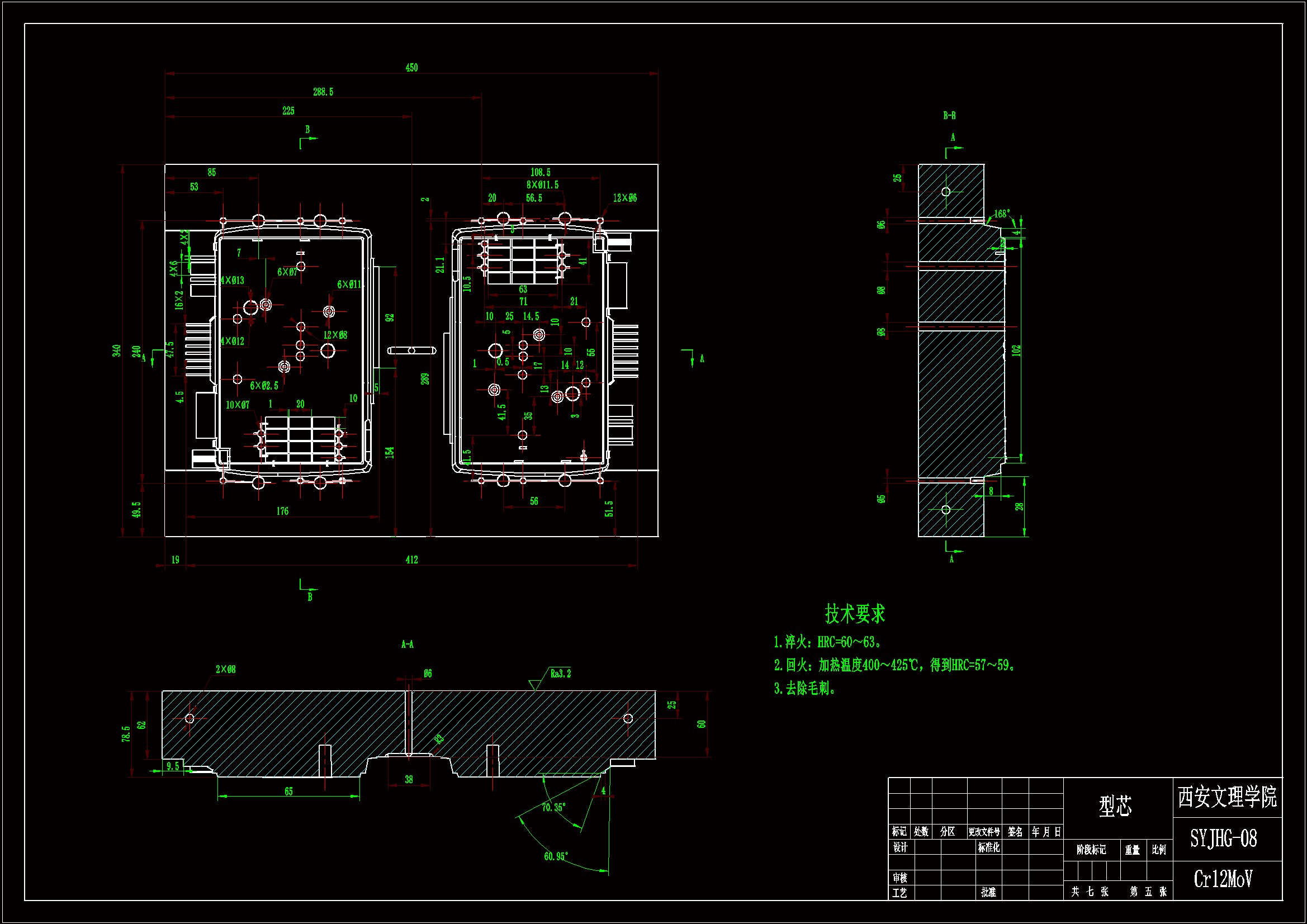Click the Ra3.2 surface roughness symbol

tap(560, 674)
